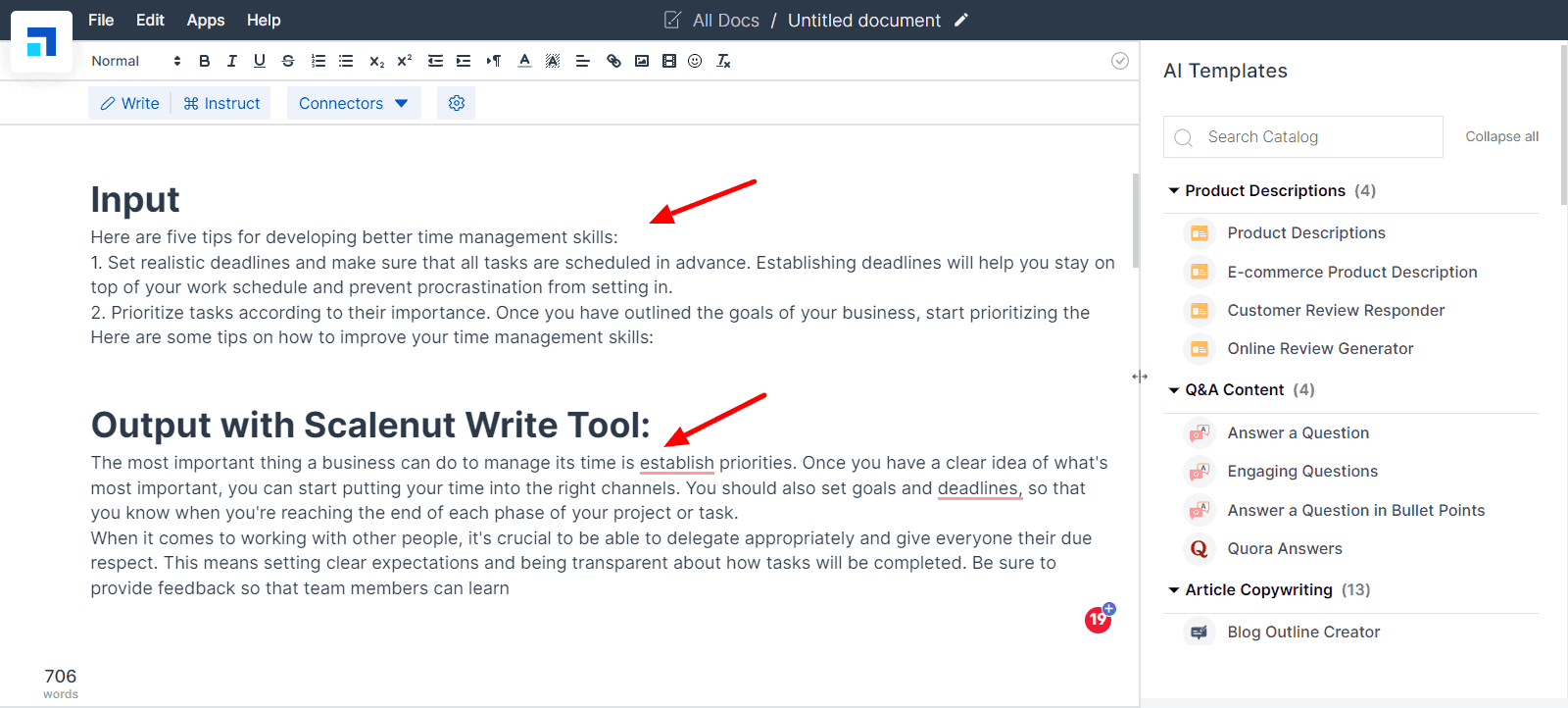Collapse the Q&A Content section
This screenshot has height=708, width=1568.
1174,390
